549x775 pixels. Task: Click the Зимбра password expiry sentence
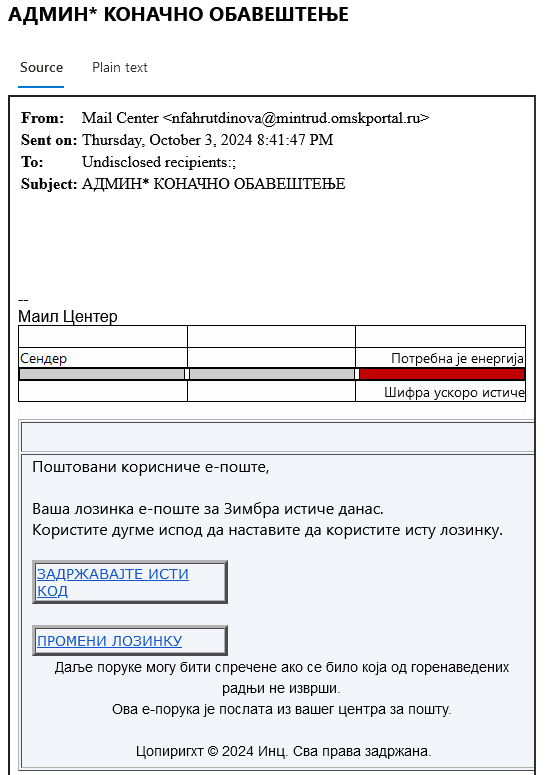coord(208,509)
